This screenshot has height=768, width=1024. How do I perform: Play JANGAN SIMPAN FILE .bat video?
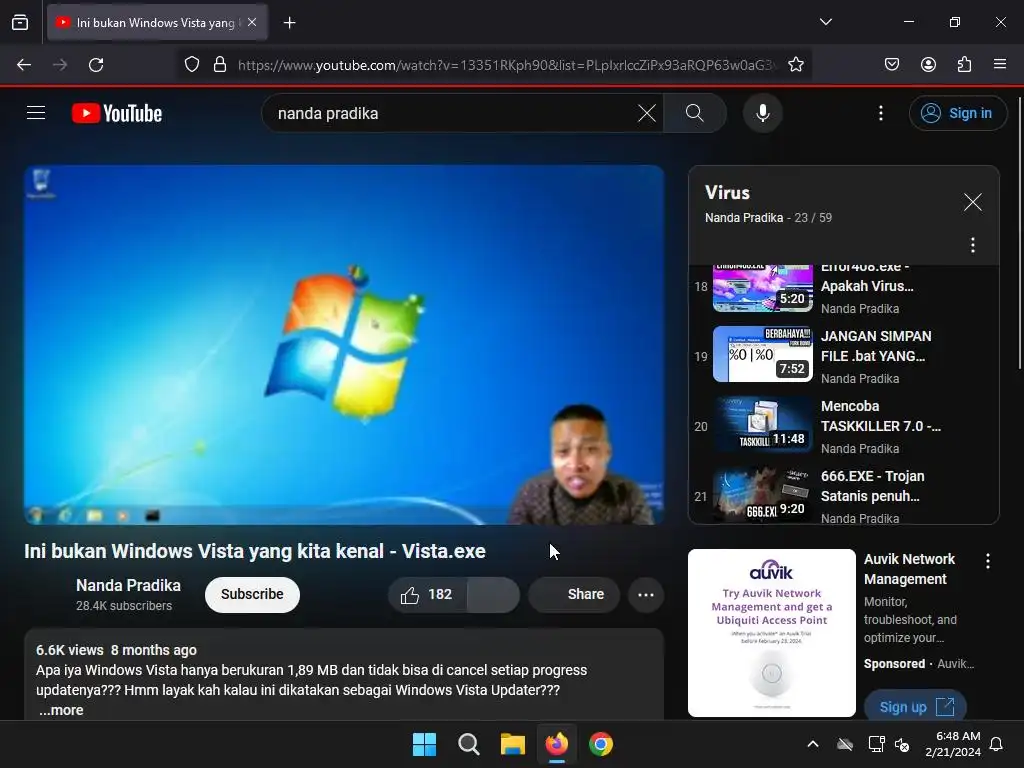844,356
